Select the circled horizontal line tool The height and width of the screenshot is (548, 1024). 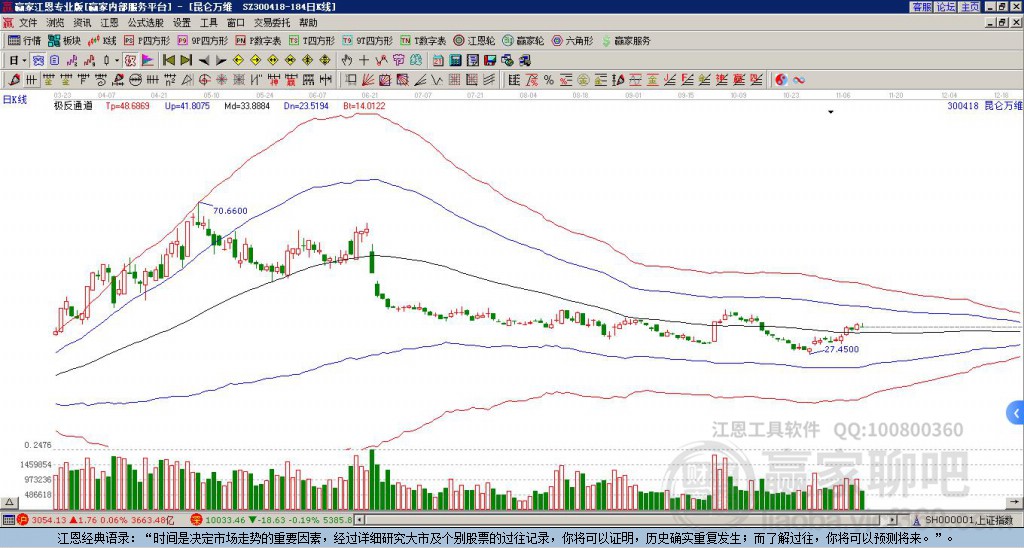pyautogui.click(x=135, y=80)
